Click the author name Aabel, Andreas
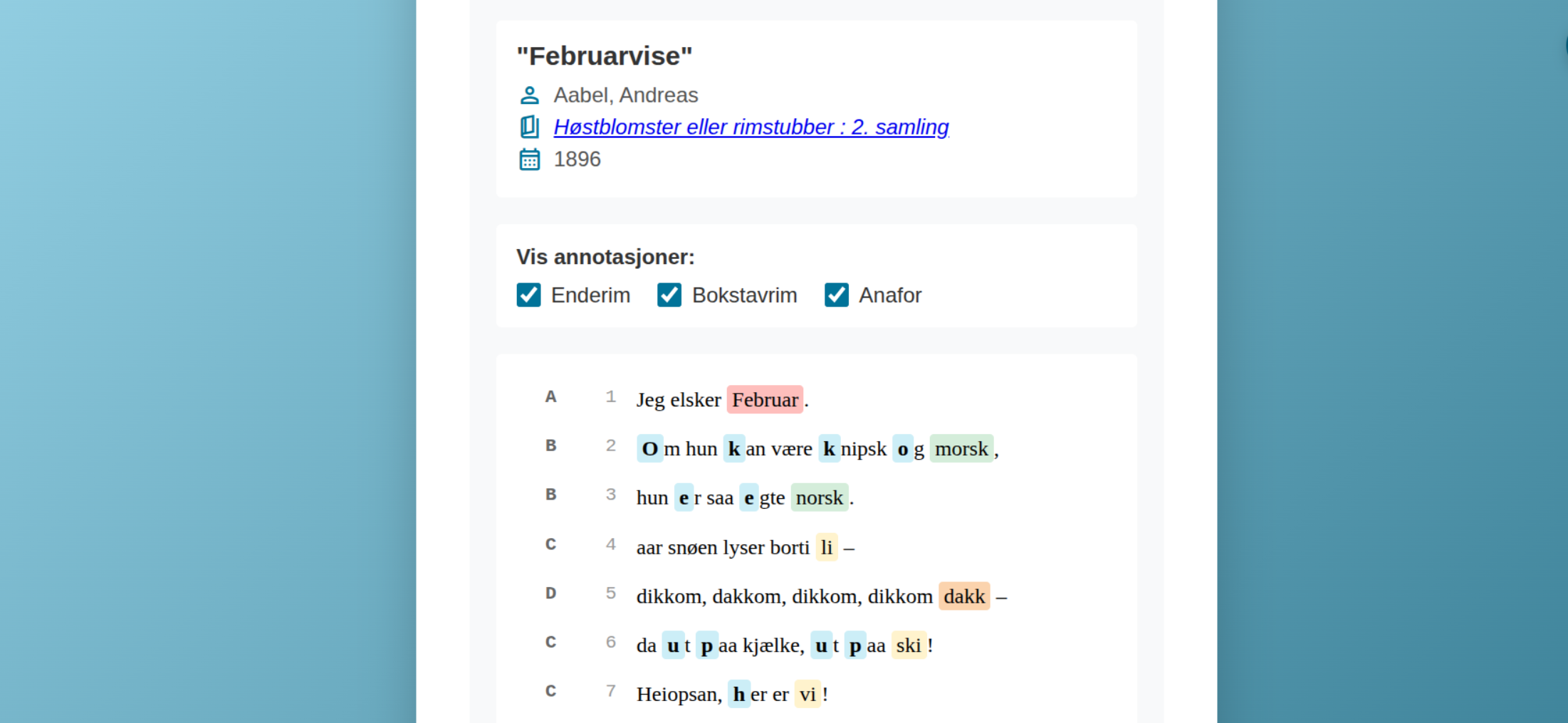Viewport: 1568px width, 723px height. point(625,95)
